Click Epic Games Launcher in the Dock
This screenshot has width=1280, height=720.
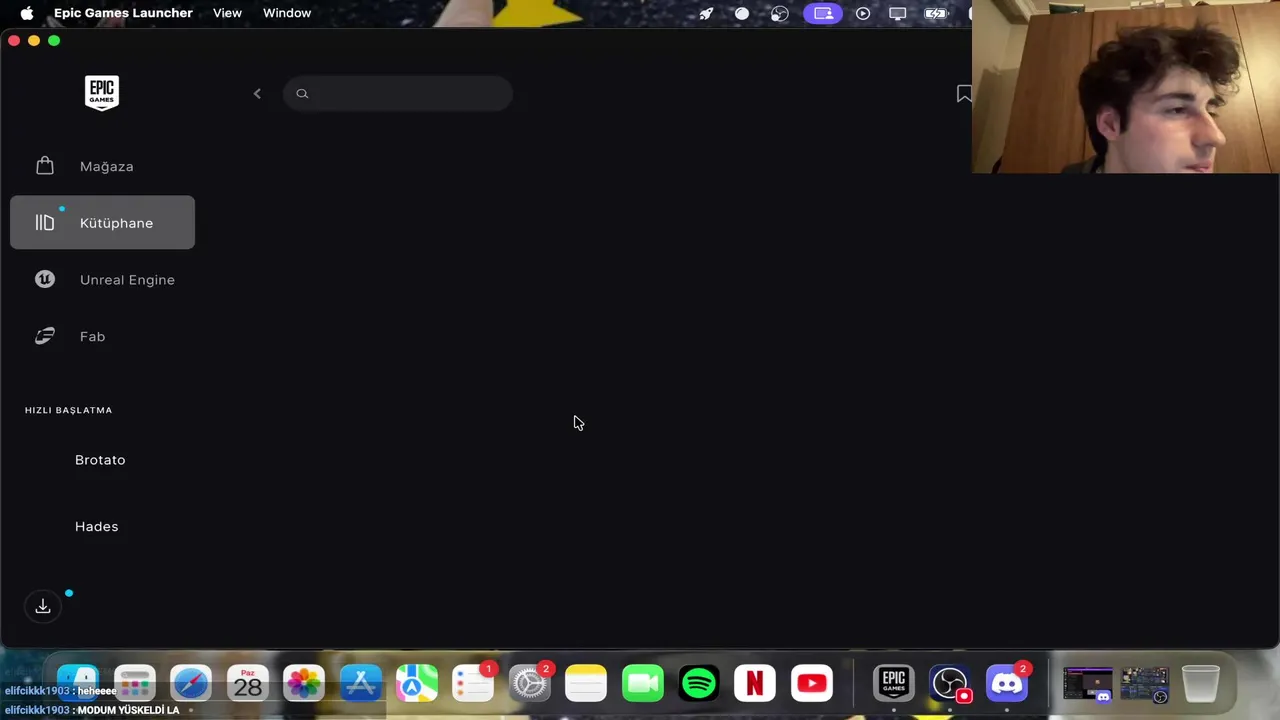tap(894, 684)
